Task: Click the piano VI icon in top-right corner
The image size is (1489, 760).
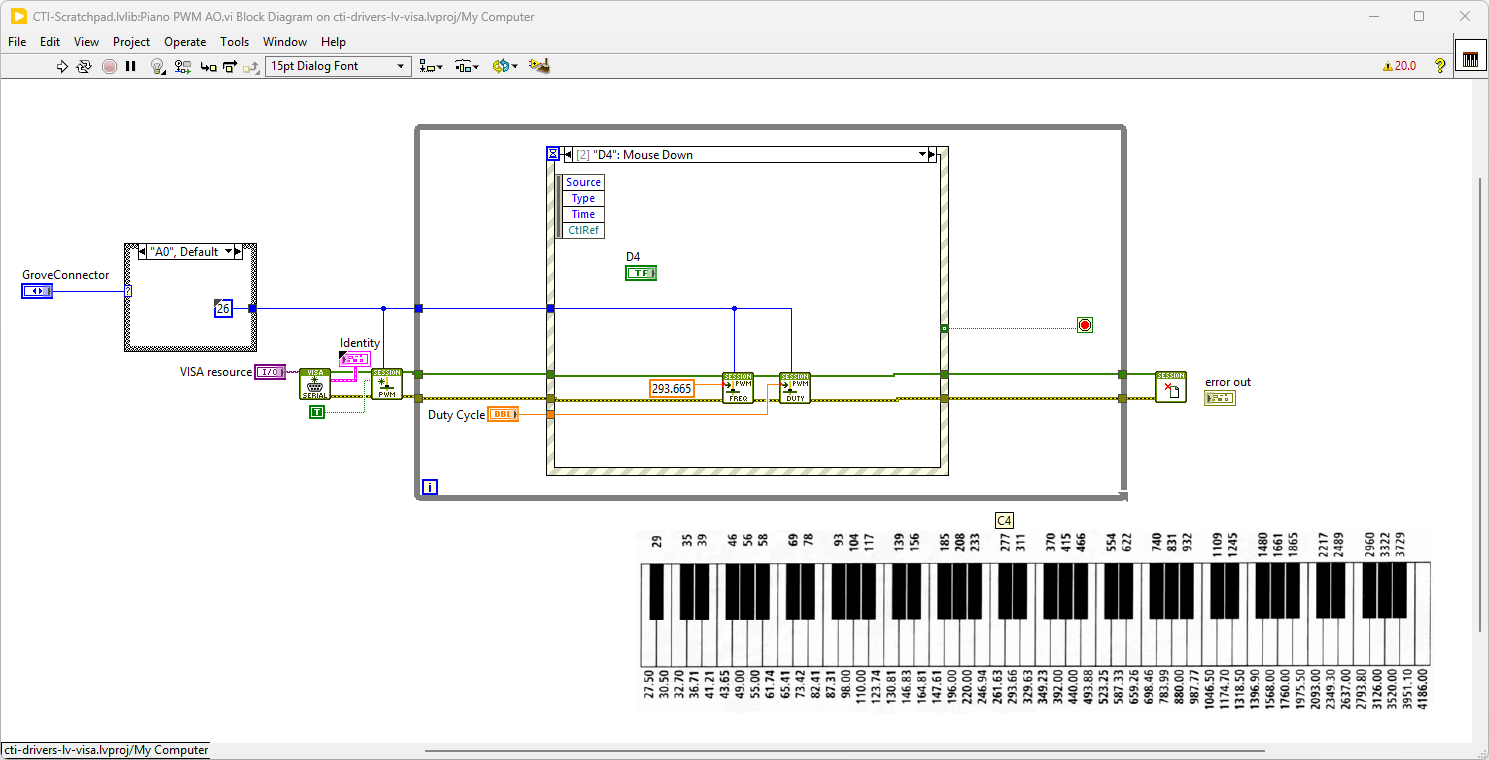Action: (1470, 60)
